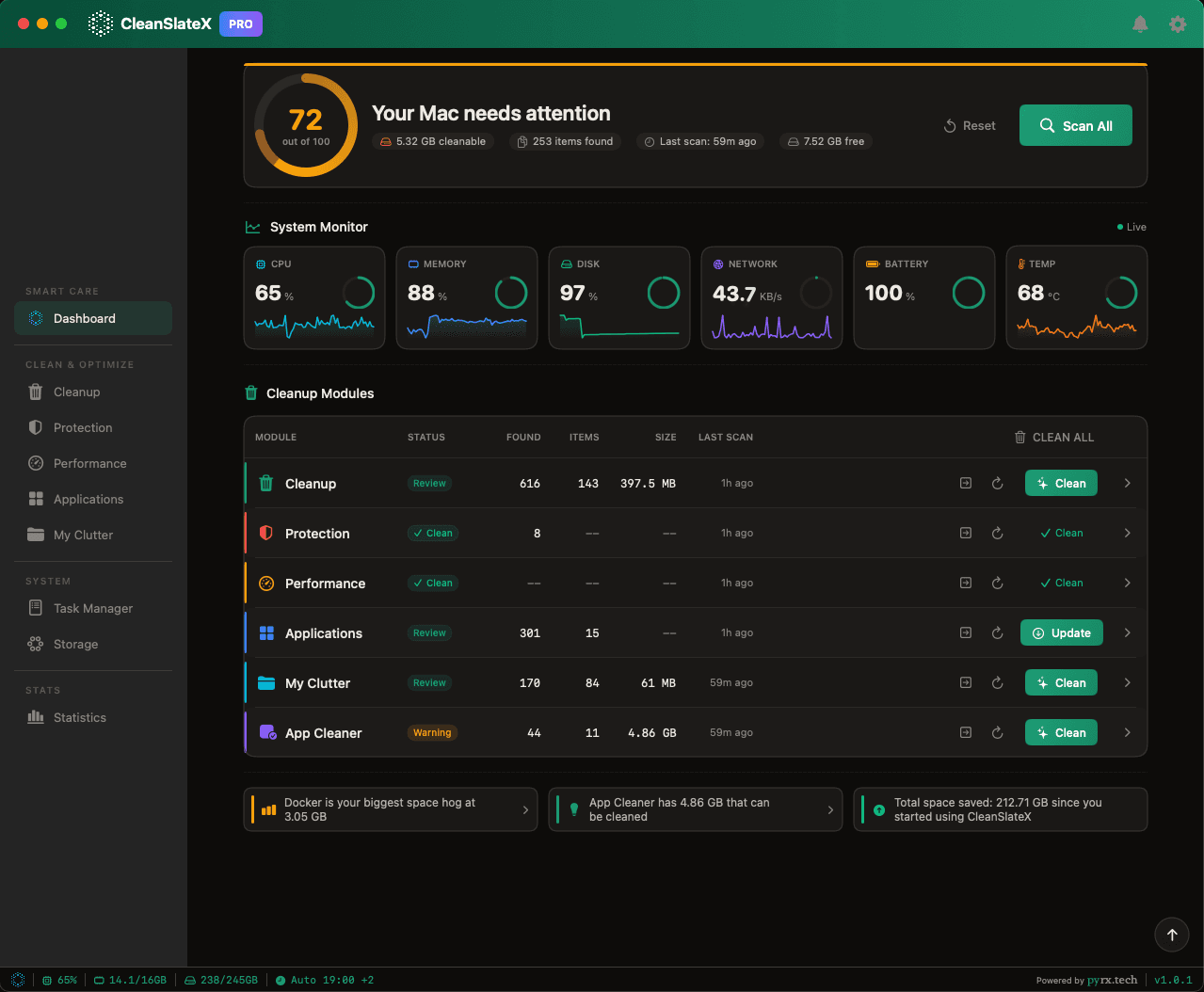Rescan the Performance module refresh icon
The height and width of the screenshot is (992, 1204).
click(x=997, y=583)
